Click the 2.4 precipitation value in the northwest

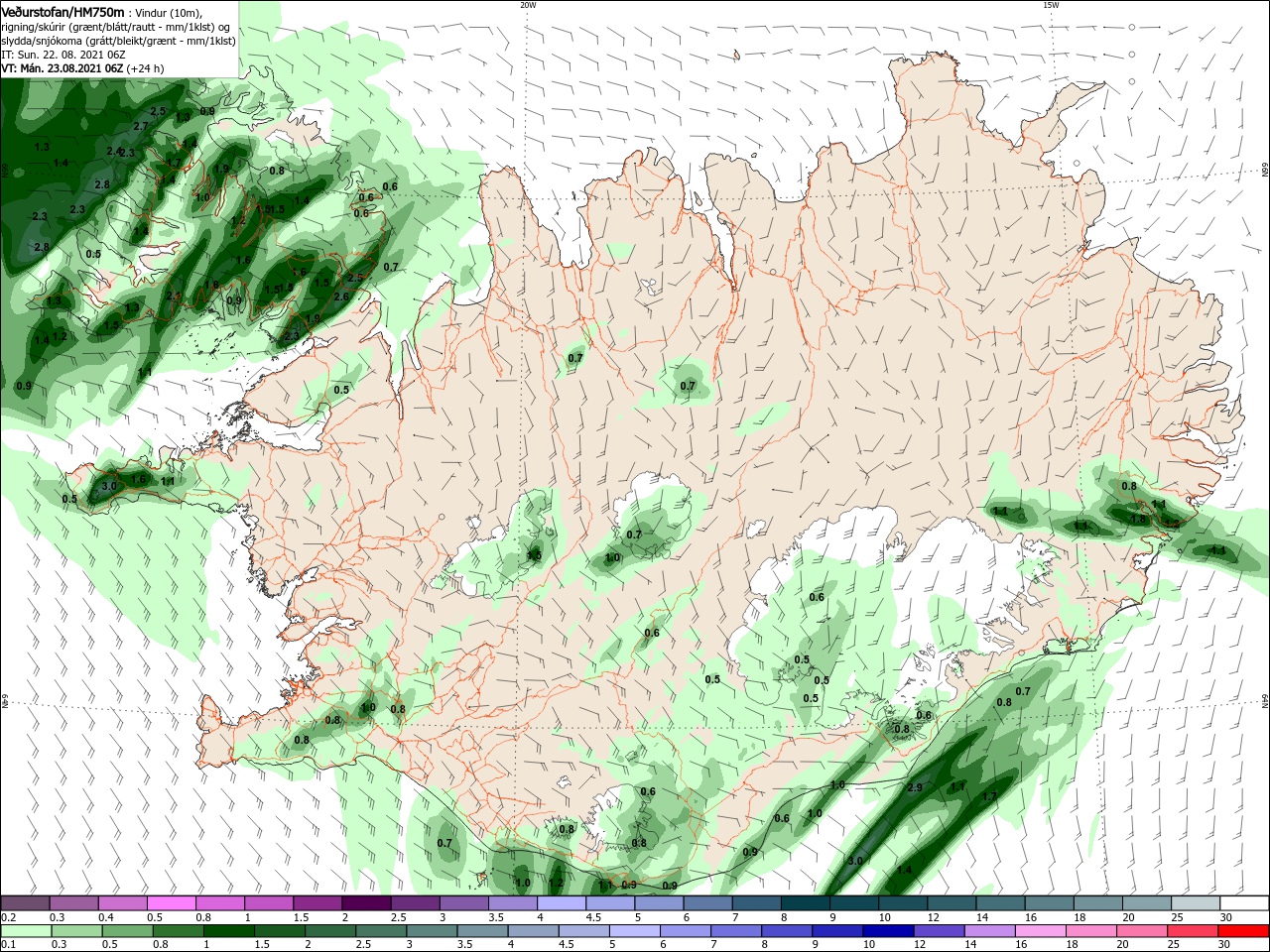[114, 151]
